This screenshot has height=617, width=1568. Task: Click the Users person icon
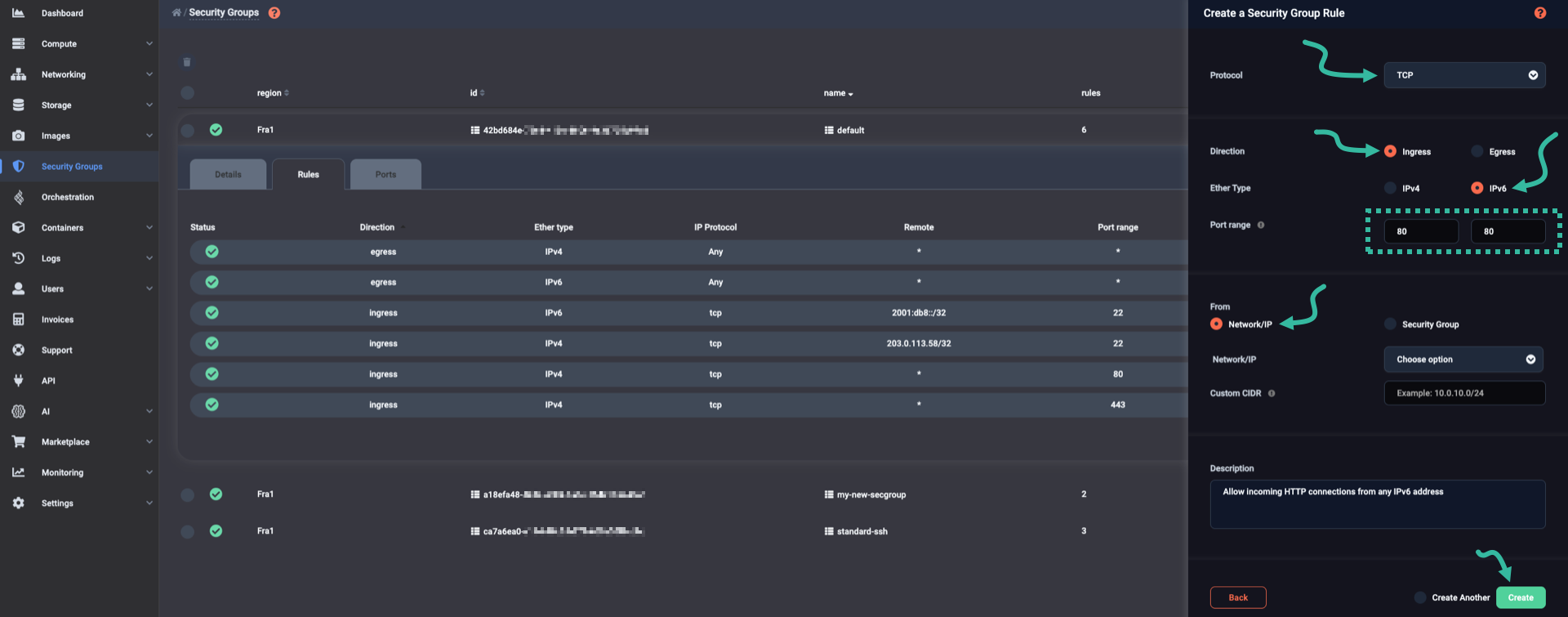18,289
